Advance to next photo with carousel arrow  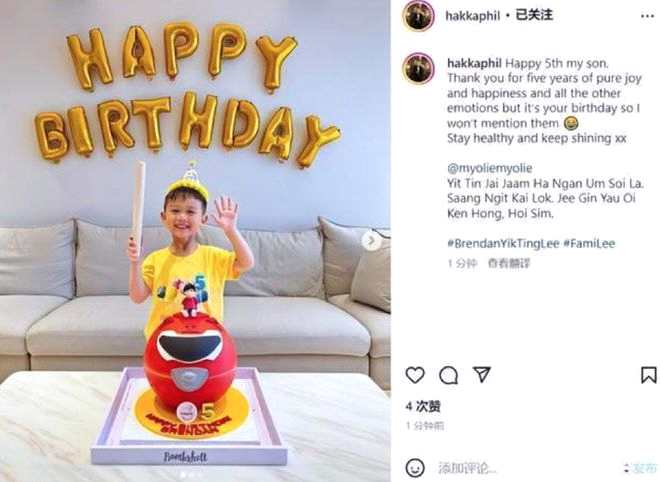(x=370, y=241)
